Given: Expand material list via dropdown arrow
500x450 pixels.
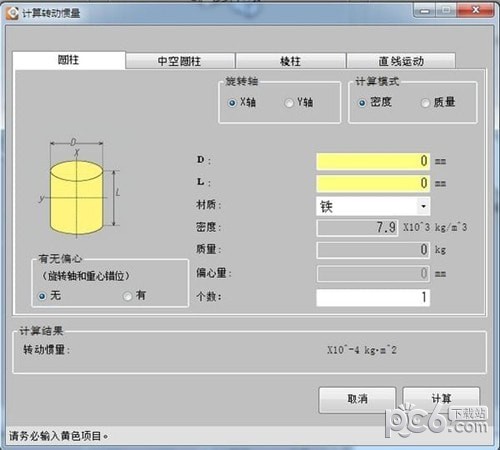Looking at the screenshot, I should 423,206.
